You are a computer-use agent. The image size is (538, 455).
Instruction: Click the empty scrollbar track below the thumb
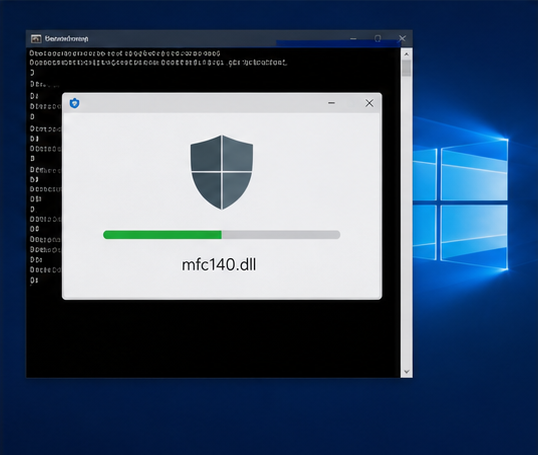point(407,221)
